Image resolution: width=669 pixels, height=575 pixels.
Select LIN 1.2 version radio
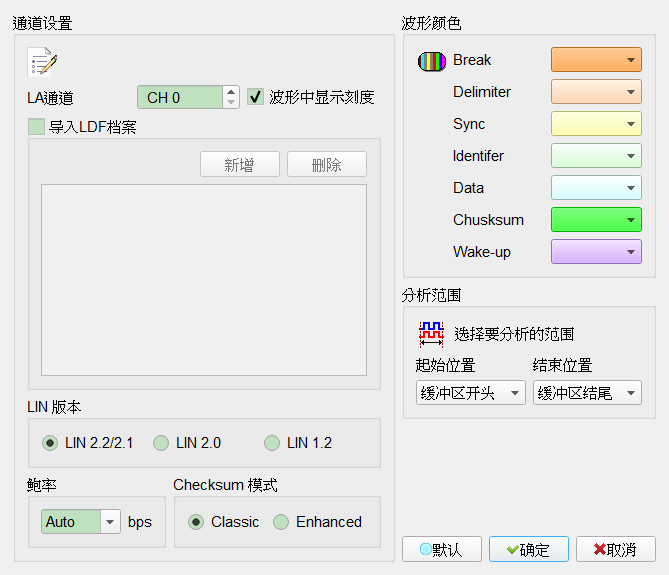[x=272, y=443]
